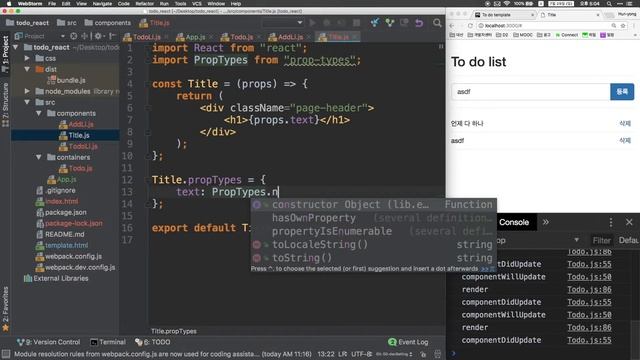Open the File menu in WebStorm
This screenshot has height=360, width=640.
pos(52,4)
